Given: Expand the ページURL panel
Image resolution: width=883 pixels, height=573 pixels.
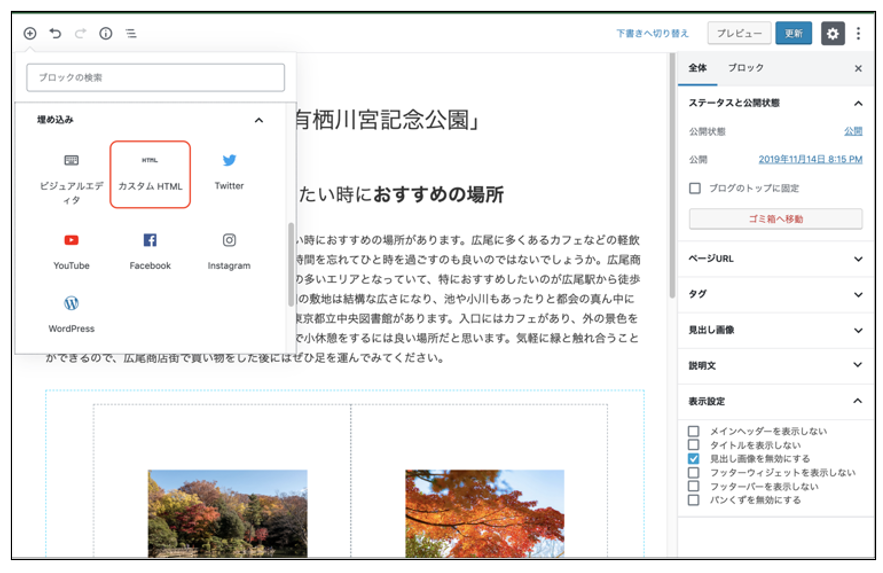Looking at the screenshot, I should coord(775,258).
